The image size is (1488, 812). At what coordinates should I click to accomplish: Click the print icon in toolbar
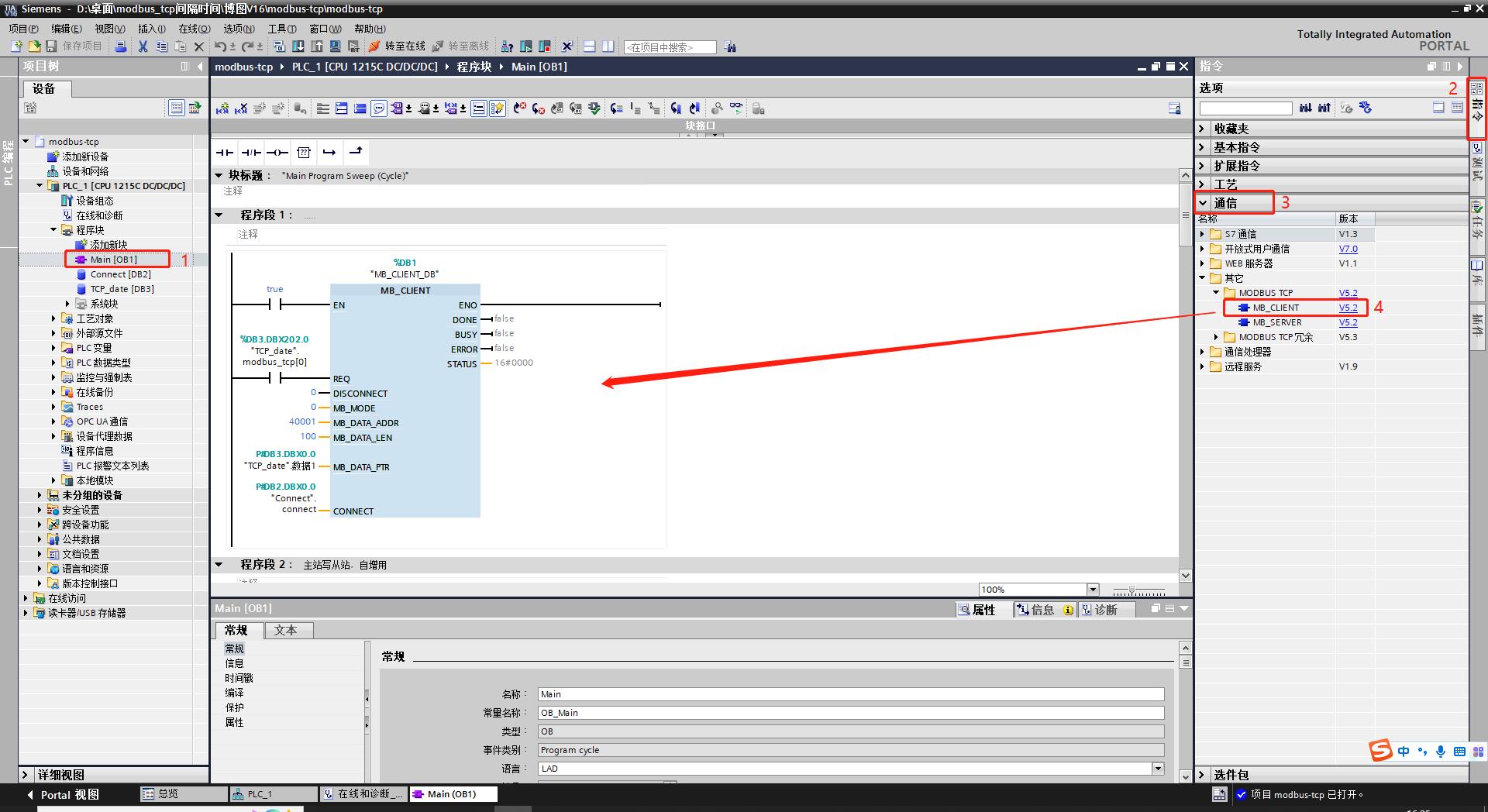[x=121, y=46]
